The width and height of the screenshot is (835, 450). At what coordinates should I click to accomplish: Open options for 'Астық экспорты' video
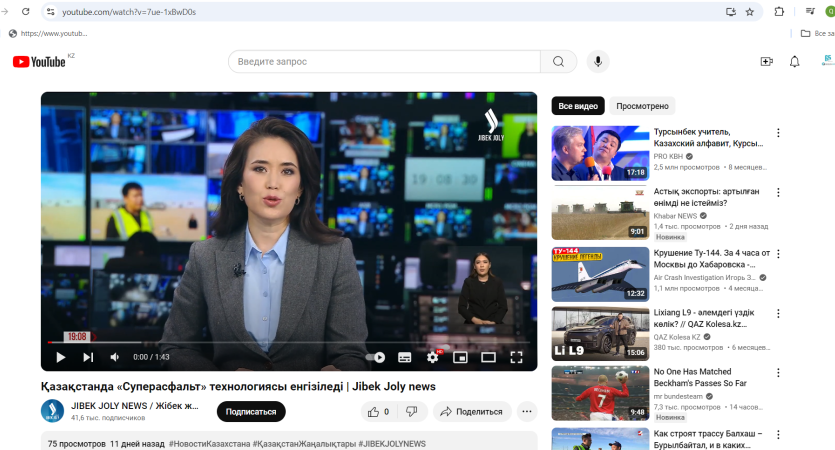(778, 192)
